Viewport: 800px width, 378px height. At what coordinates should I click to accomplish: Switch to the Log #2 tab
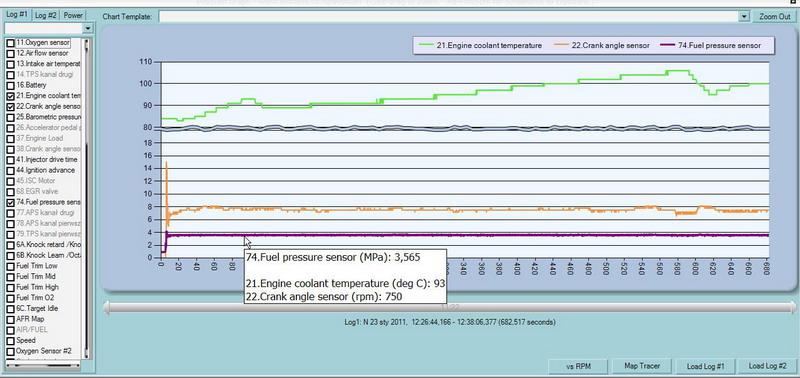(46, 15)
